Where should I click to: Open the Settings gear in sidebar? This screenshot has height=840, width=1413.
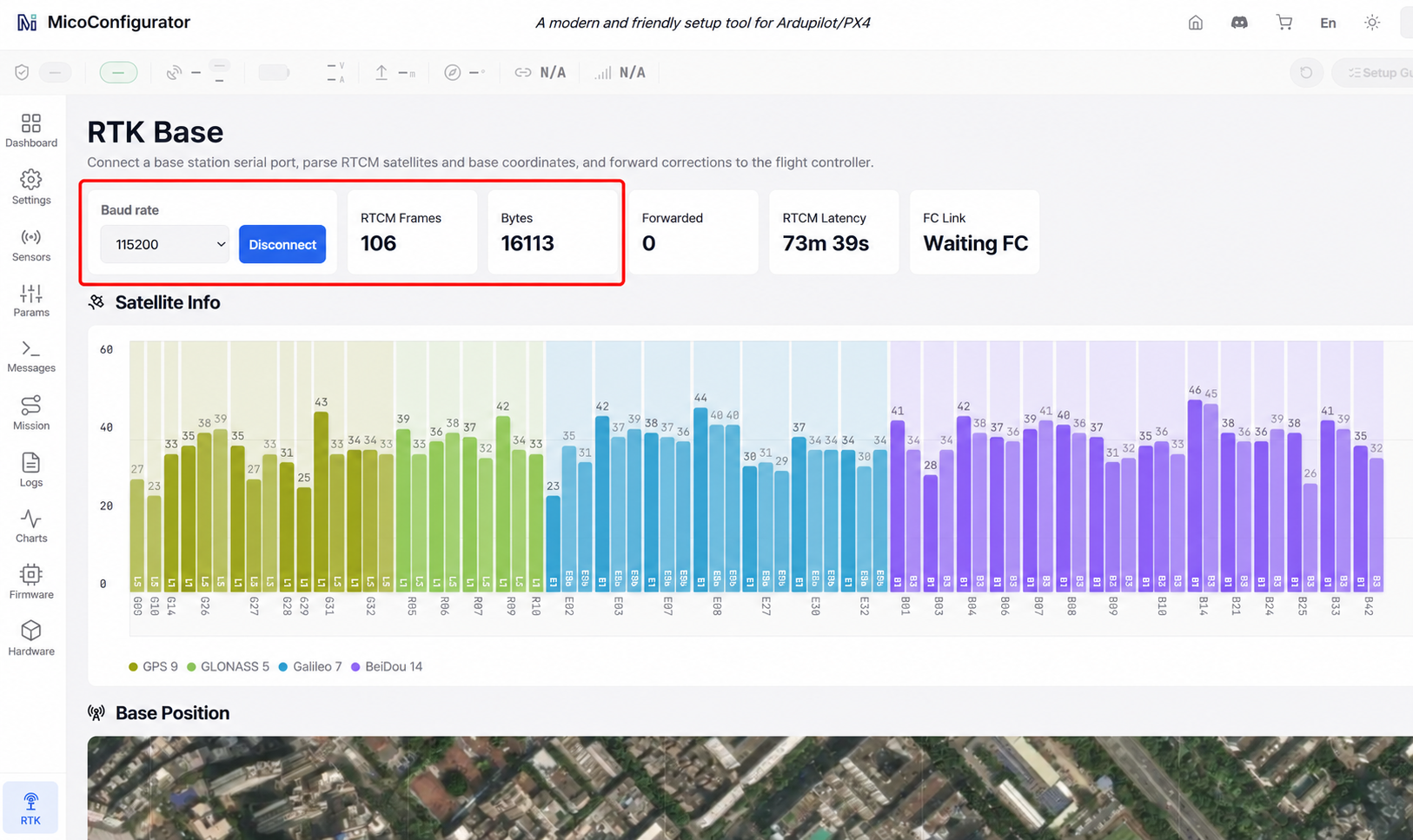pyautogui.click(x=31, y=188)
